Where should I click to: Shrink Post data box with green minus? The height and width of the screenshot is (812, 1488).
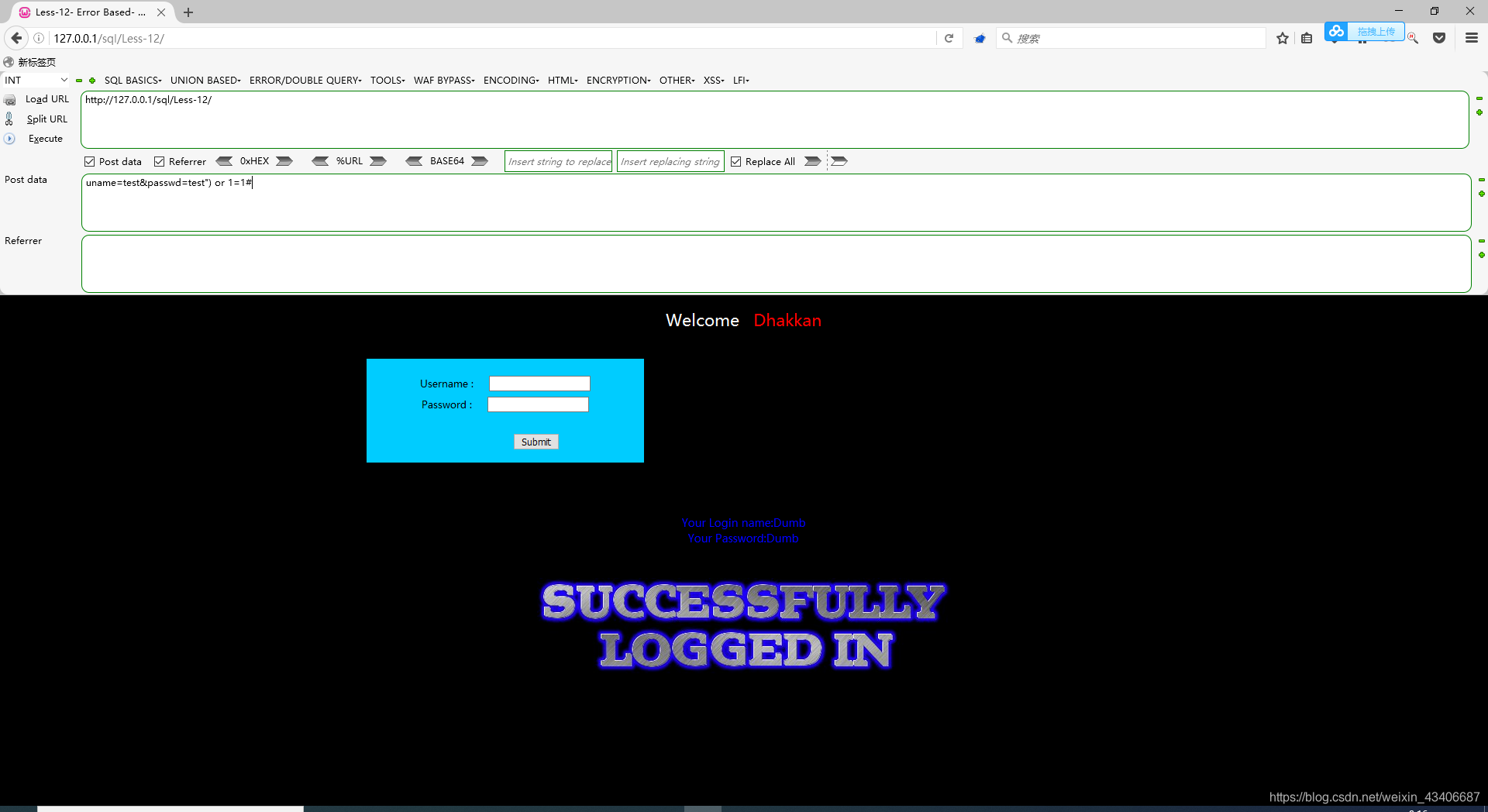pyautogui.click(x=1481, y=180)
